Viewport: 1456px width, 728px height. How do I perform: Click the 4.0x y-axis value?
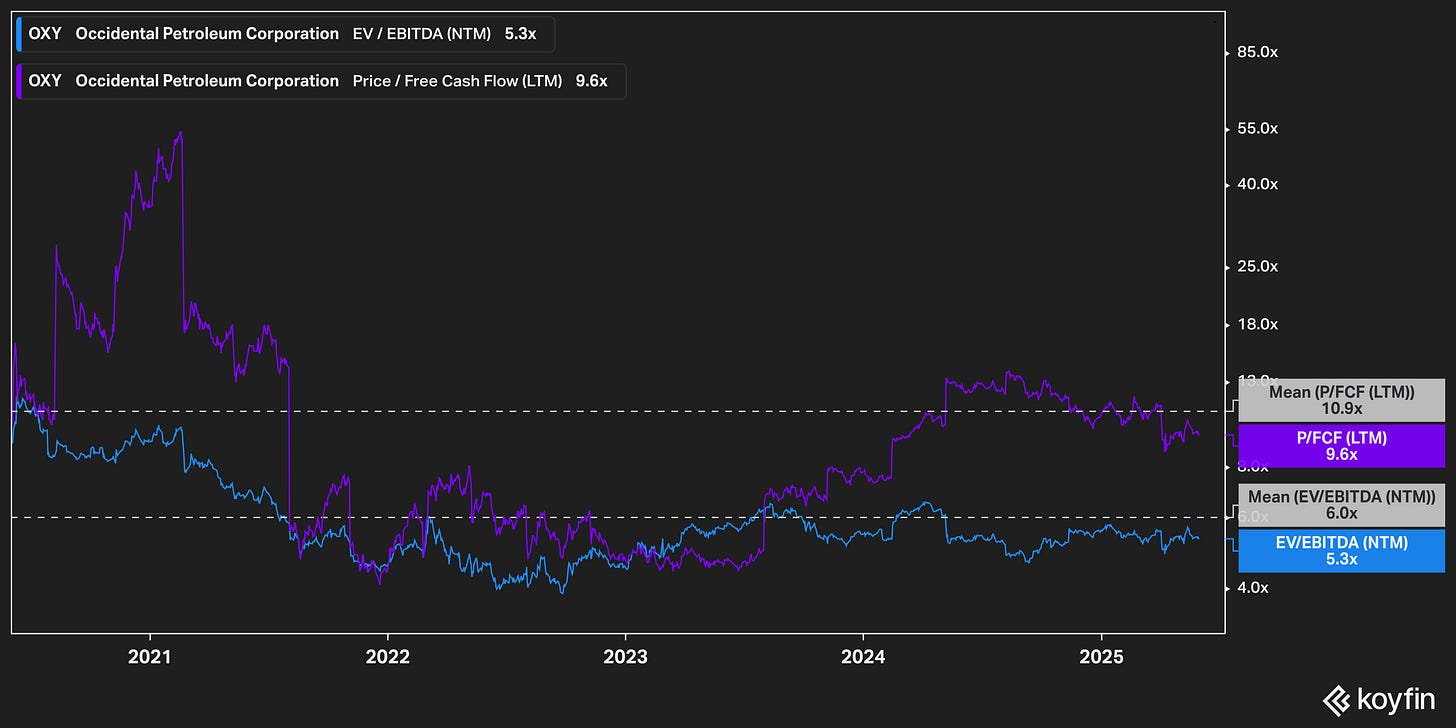[x=1252, y=588]
